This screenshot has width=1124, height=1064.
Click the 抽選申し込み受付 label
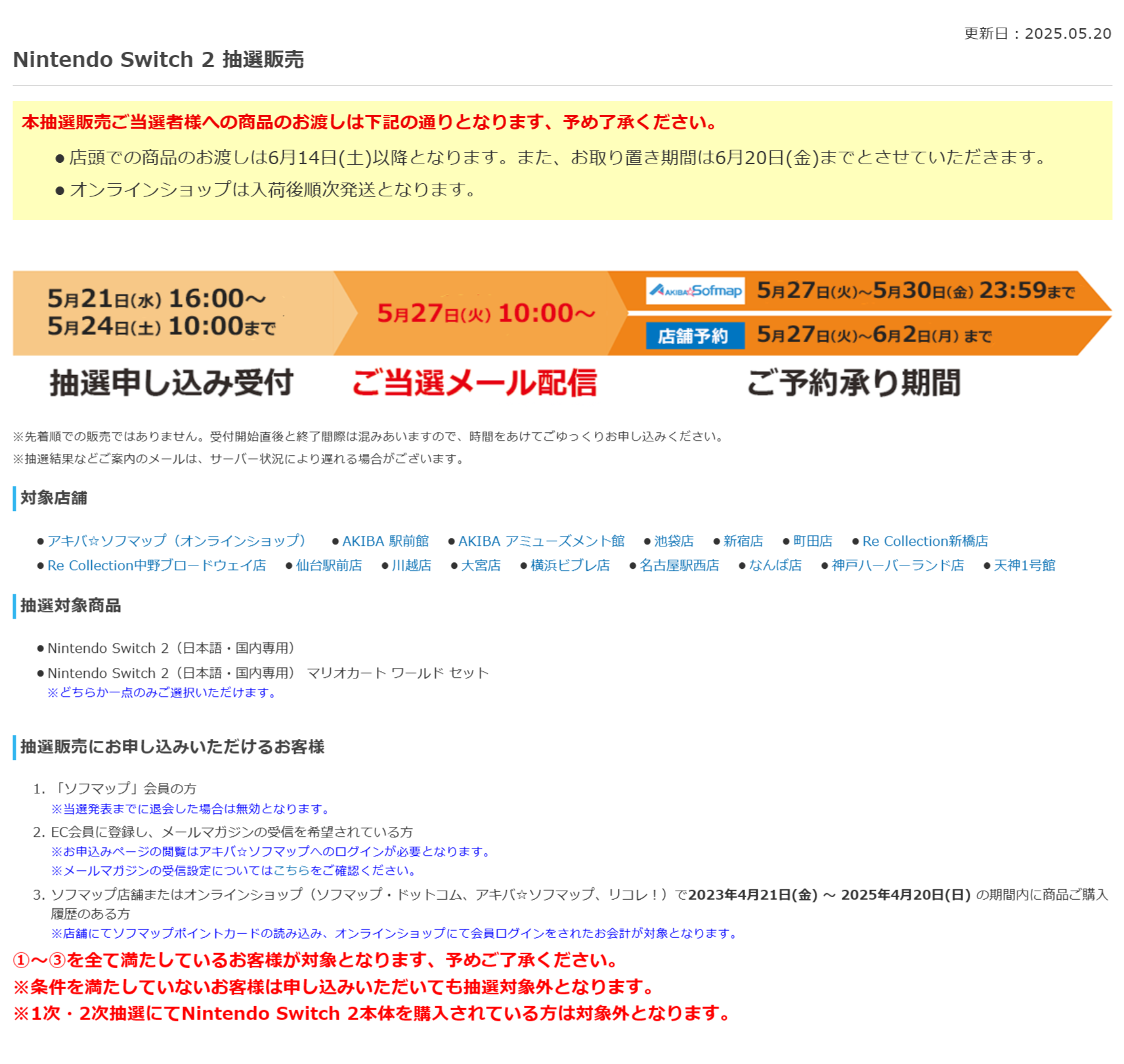pyautogui.click(x=171, y=382)
